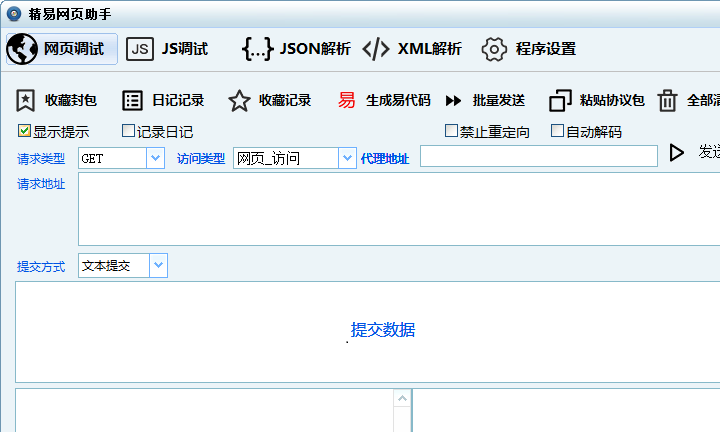
Task: Click the bookmark icon for 收藏封包
Action: [26, 100]
